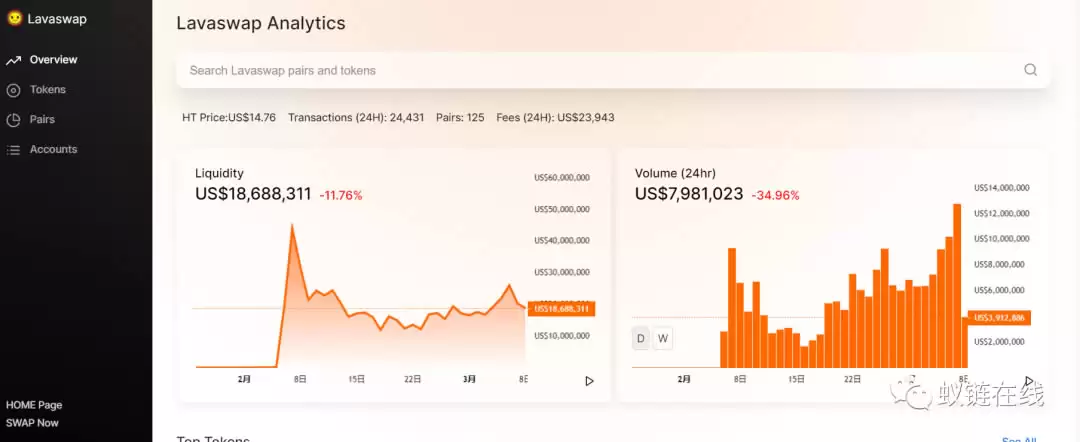Select the Overview menu item
Screen dimensions: 1080x442
click(53, 59)
